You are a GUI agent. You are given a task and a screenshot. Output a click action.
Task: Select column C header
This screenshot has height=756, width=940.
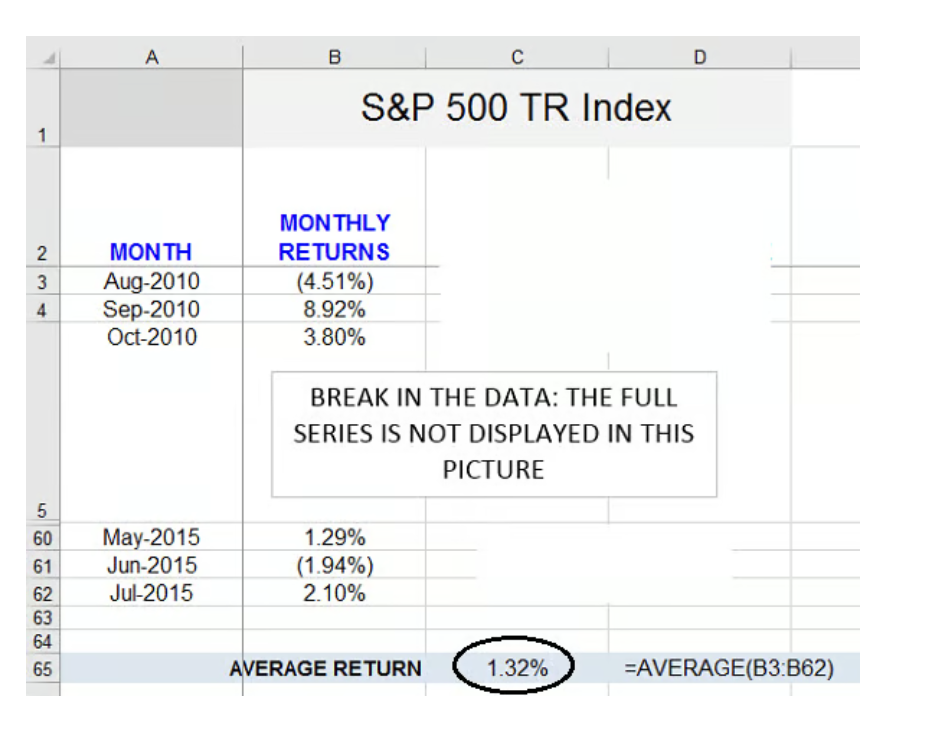[x=517, y=57]
